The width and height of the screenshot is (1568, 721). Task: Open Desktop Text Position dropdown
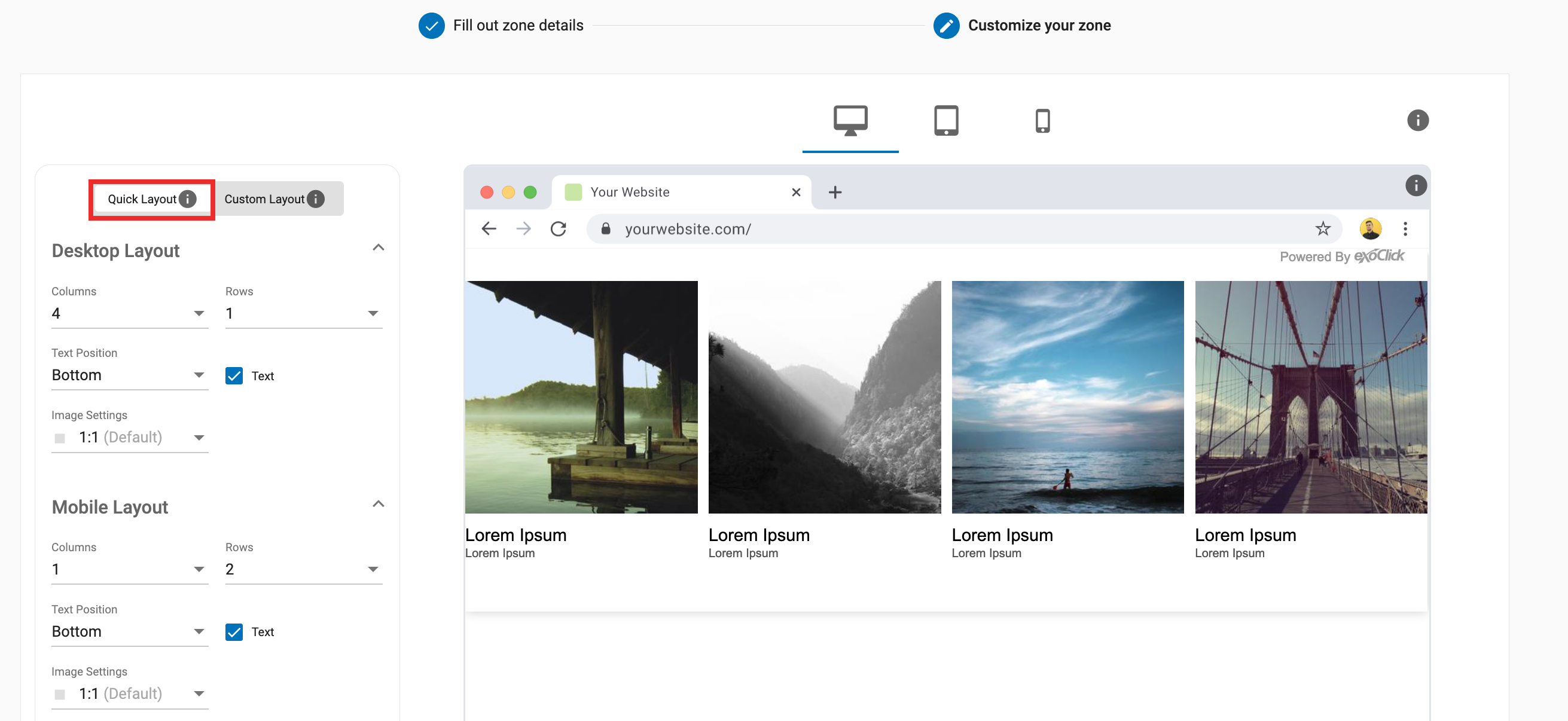pyautogui.click(x=129, y=375)
